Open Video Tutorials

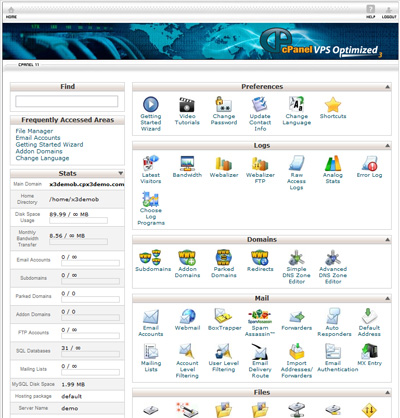[x=187, y=104]
